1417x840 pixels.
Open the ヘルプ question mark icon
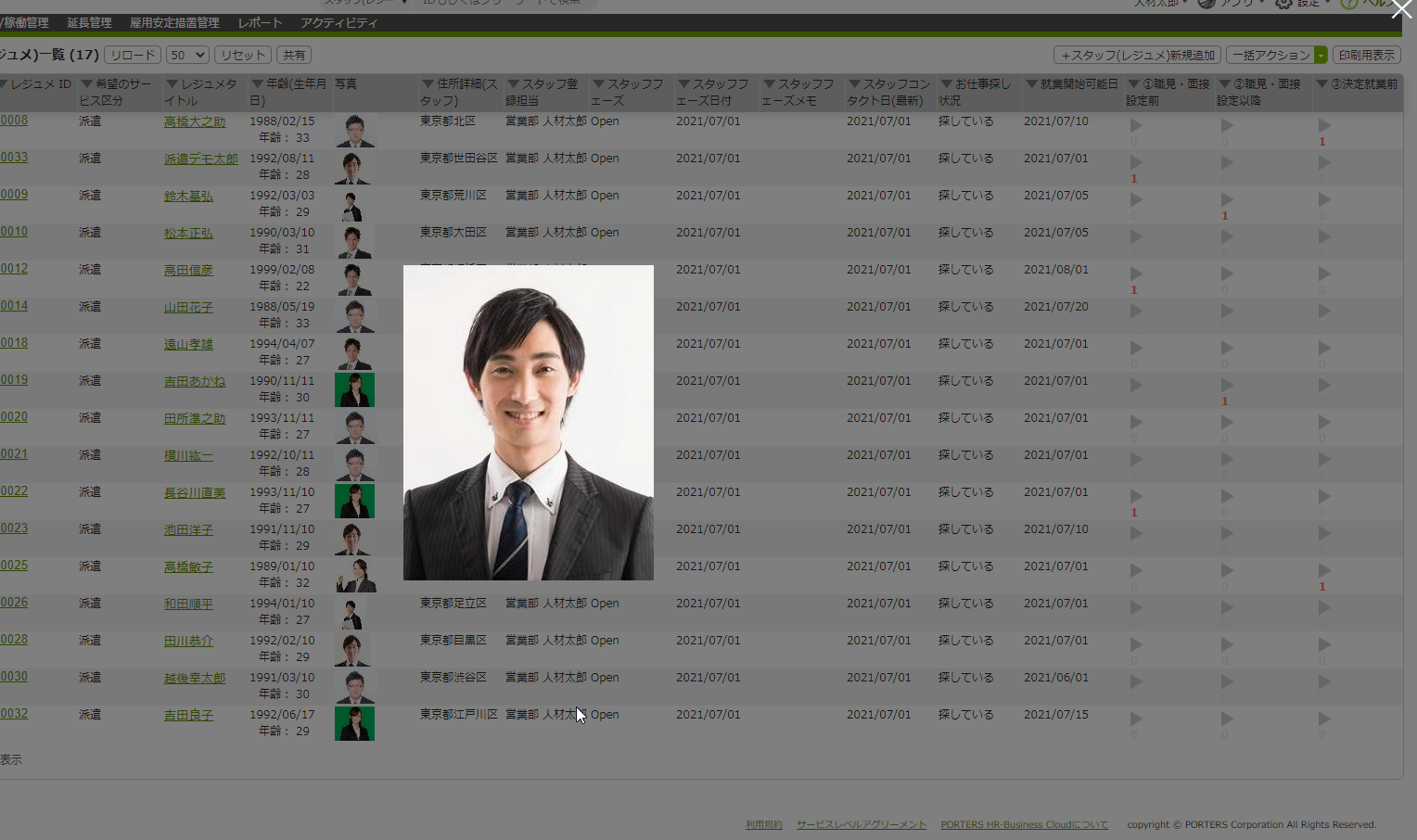1348,5
